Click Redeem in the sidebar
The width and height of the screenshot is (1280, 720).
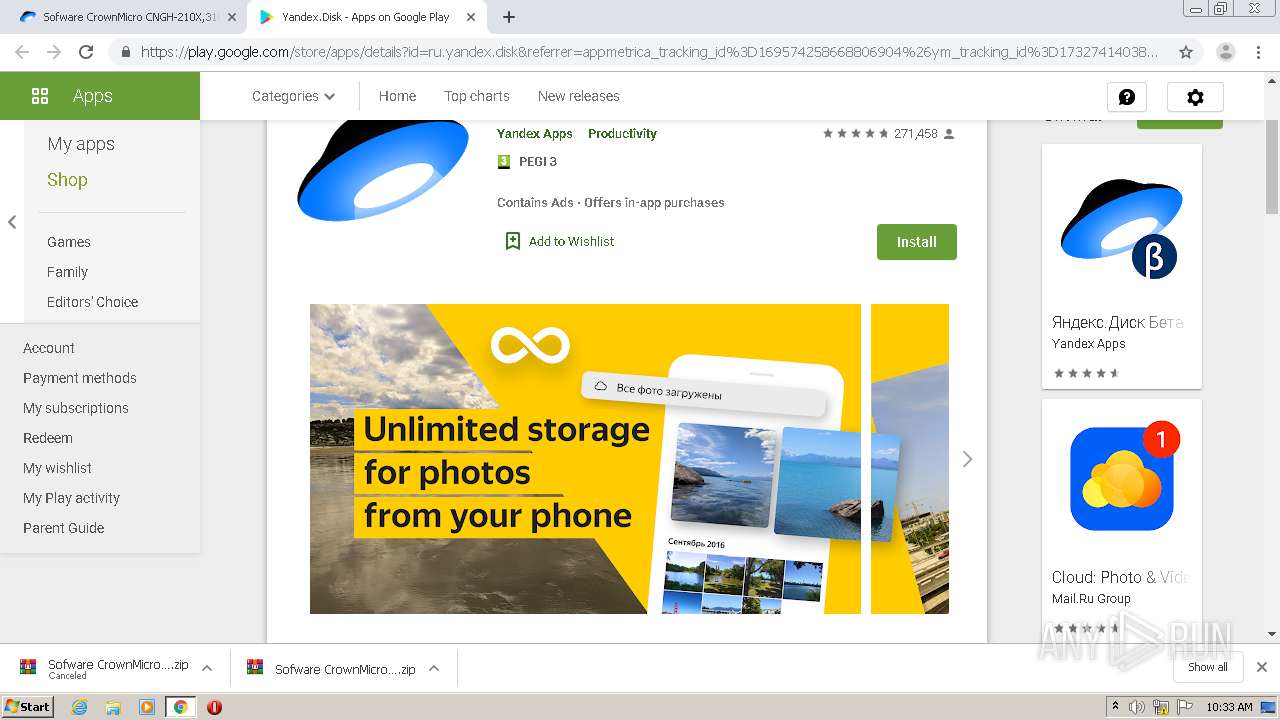point(48,438)
